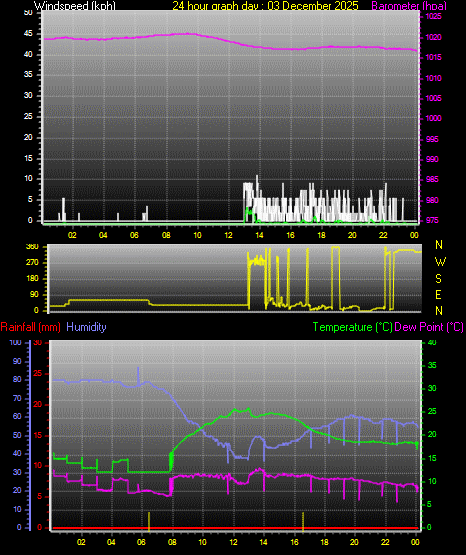Click the green 40 on the temperature axis
This screenshot has width=466, height=555.
coord(432,342)
